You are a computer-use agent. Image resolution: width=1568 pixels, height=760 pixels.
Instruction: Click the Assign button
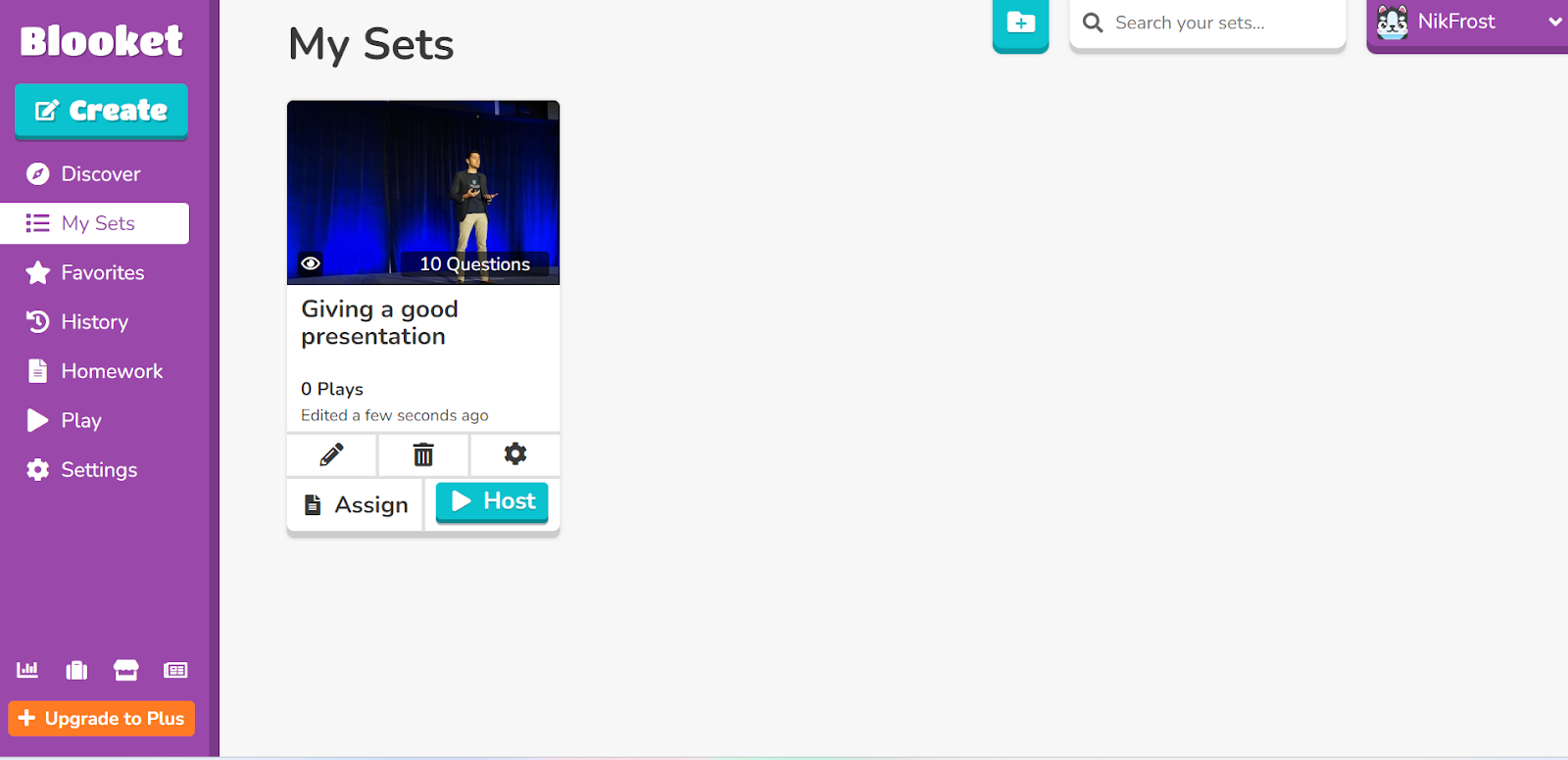point(356,504)
